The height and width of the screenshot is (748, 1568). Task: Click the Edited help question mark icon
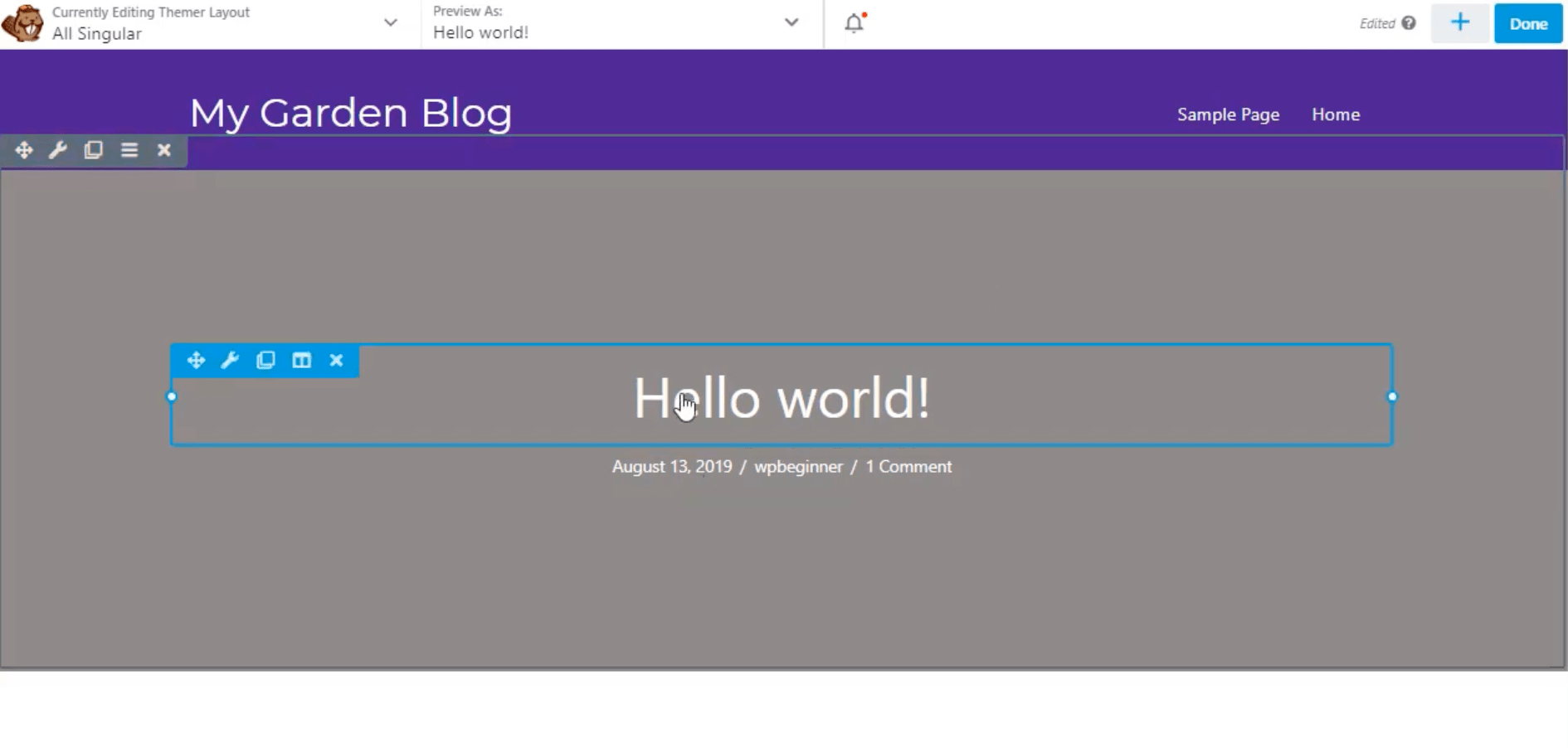tap(1409, 23)
